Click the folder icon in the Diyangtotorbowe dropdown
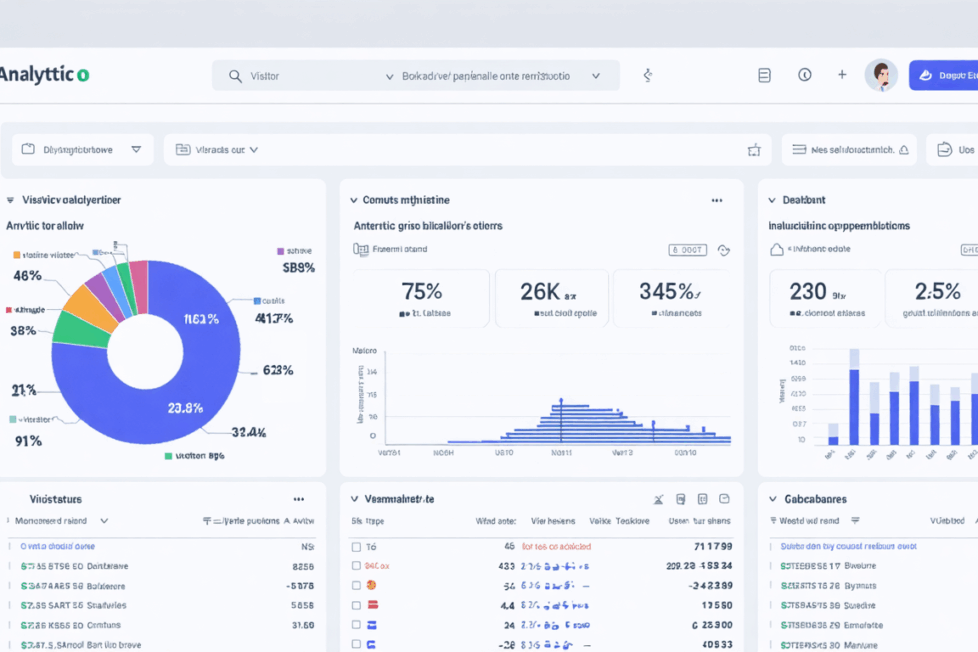978x652 pixels. [x=28, y=149]
